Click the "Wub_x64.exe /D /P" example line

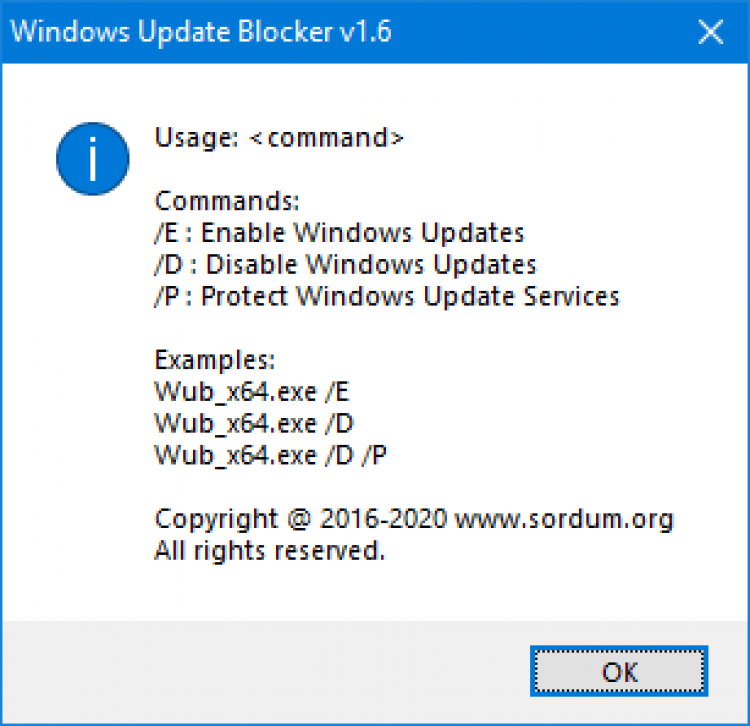tap(271, 455)
